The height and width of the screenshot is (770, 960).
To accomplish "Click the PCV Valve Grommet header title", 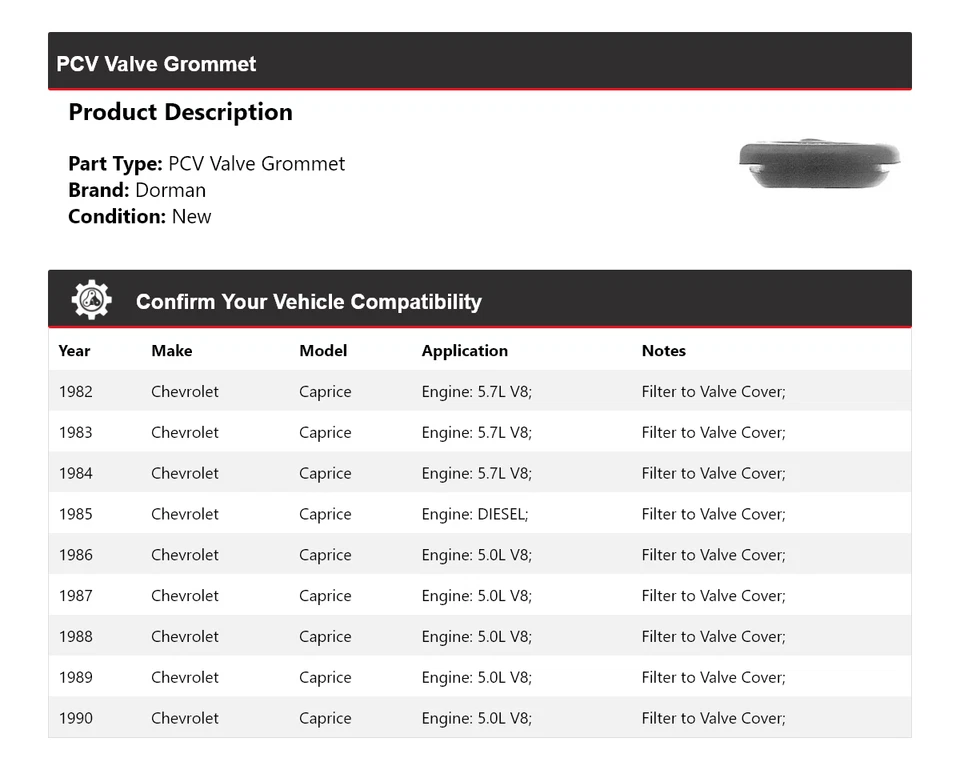I will 156,64.
